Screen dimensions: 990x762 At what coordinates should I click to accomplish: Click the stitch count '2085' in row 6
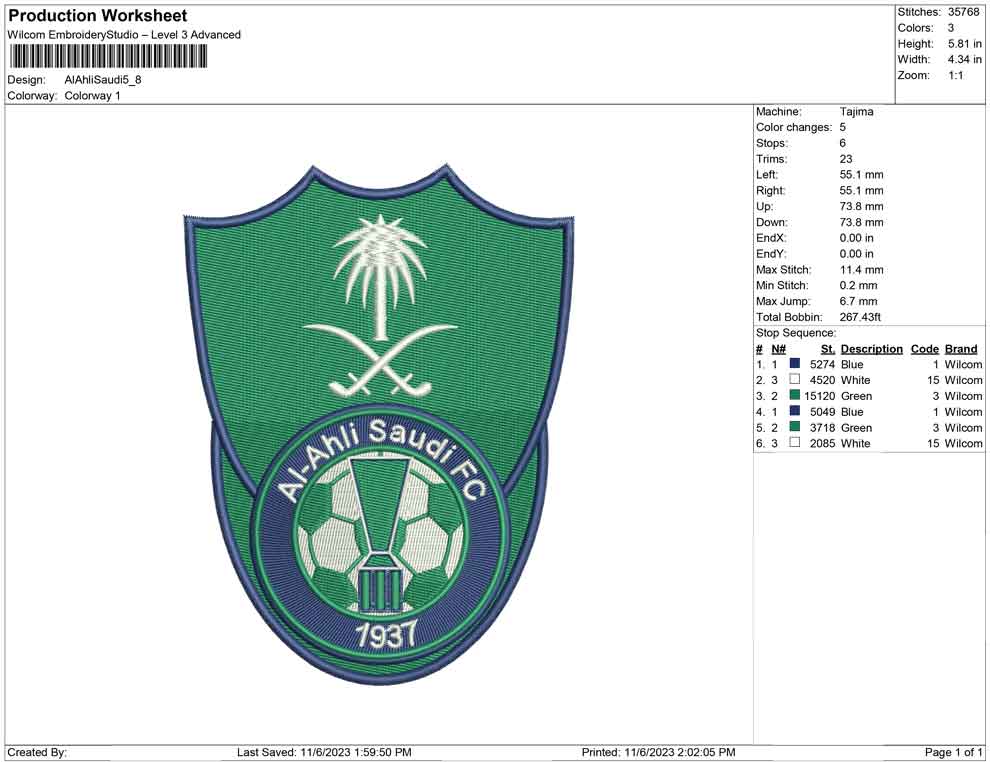tap(823, 443)
